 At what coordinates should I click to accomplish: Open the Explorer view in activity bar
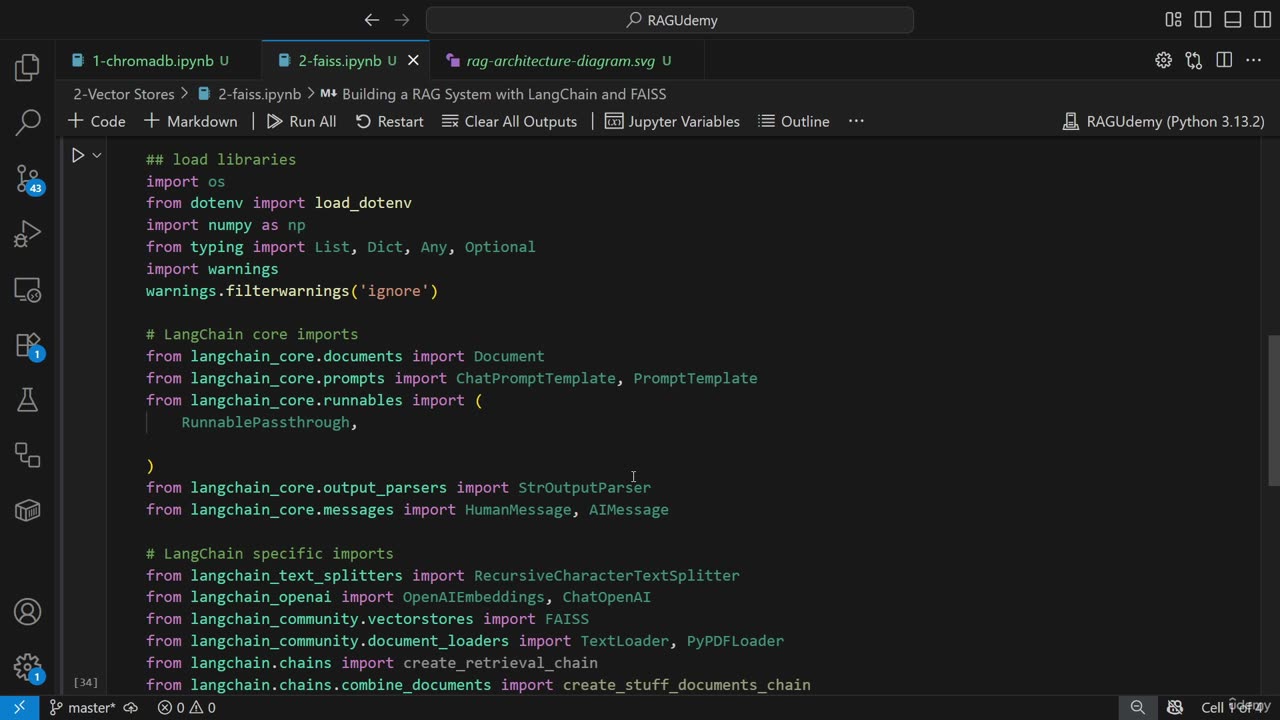[28, 68]
